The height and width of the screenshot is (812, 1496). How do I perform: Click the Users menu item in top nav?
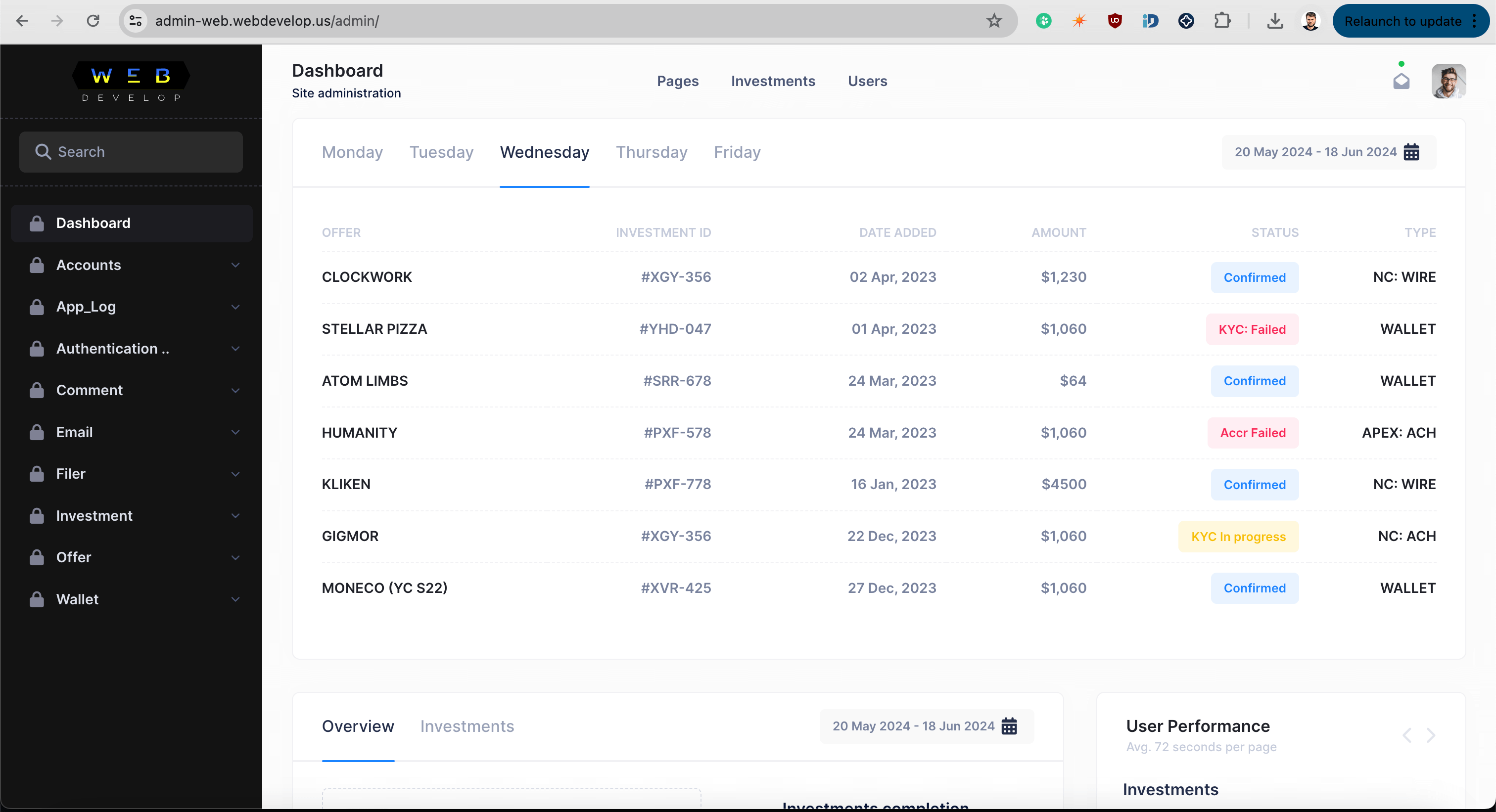click(866, 81)
